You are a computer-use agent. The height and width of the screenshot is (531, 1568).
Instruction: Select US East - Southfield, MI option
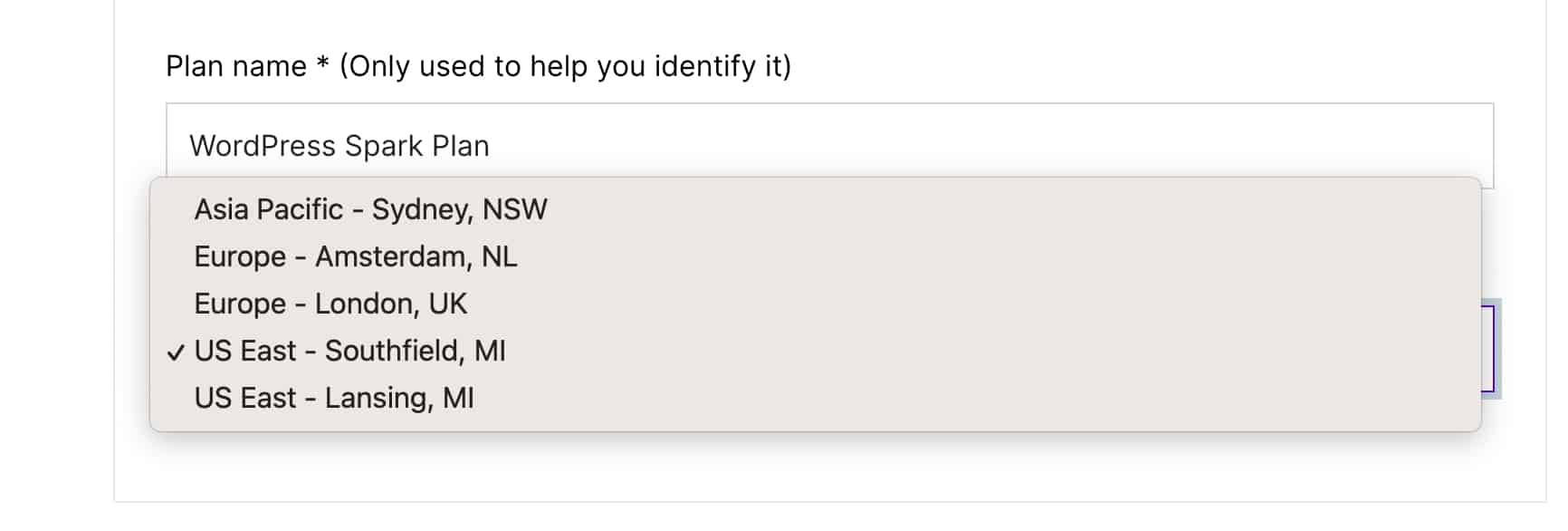click(x=349, y=351)
